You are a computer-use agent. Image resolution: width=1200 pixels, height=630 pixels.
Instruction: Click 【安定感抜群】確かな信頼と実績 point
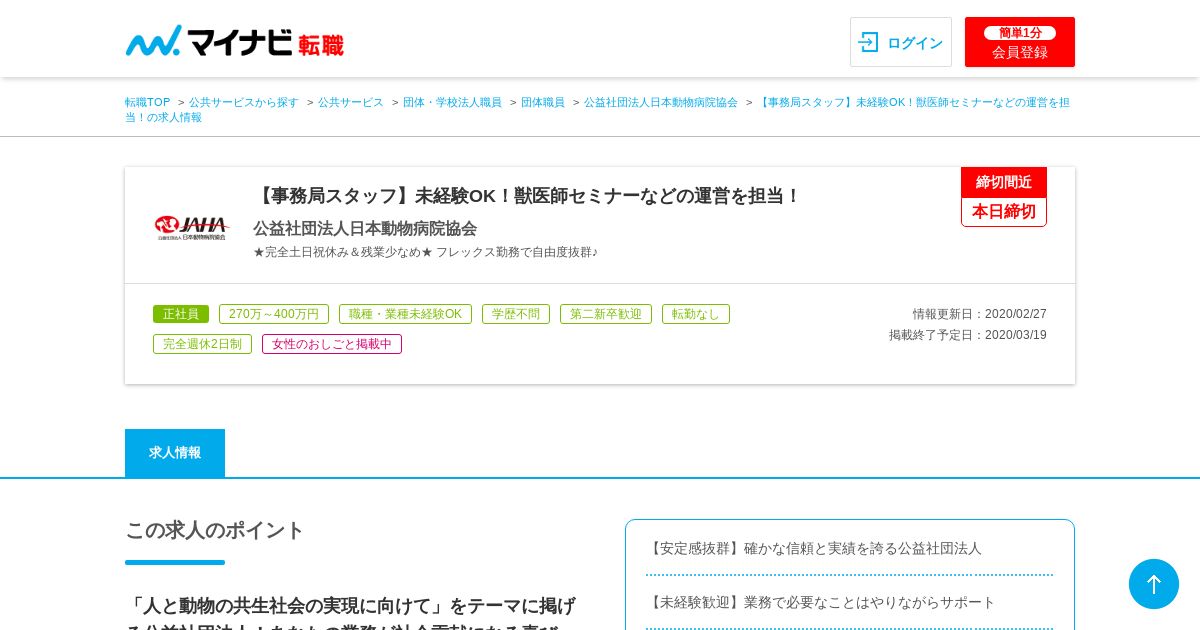814,548
